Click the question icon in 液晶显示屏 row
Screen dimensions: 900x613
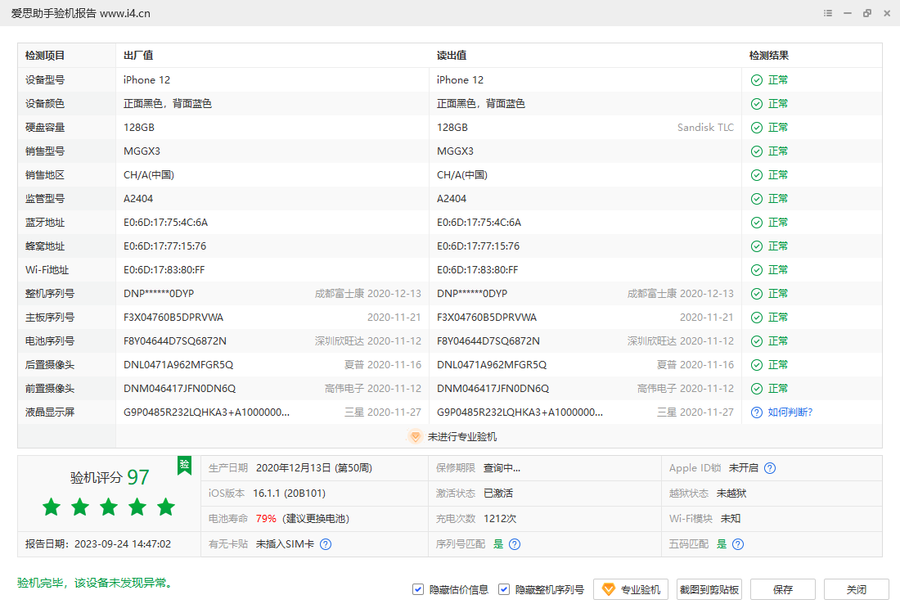click(x=757, y=413)
